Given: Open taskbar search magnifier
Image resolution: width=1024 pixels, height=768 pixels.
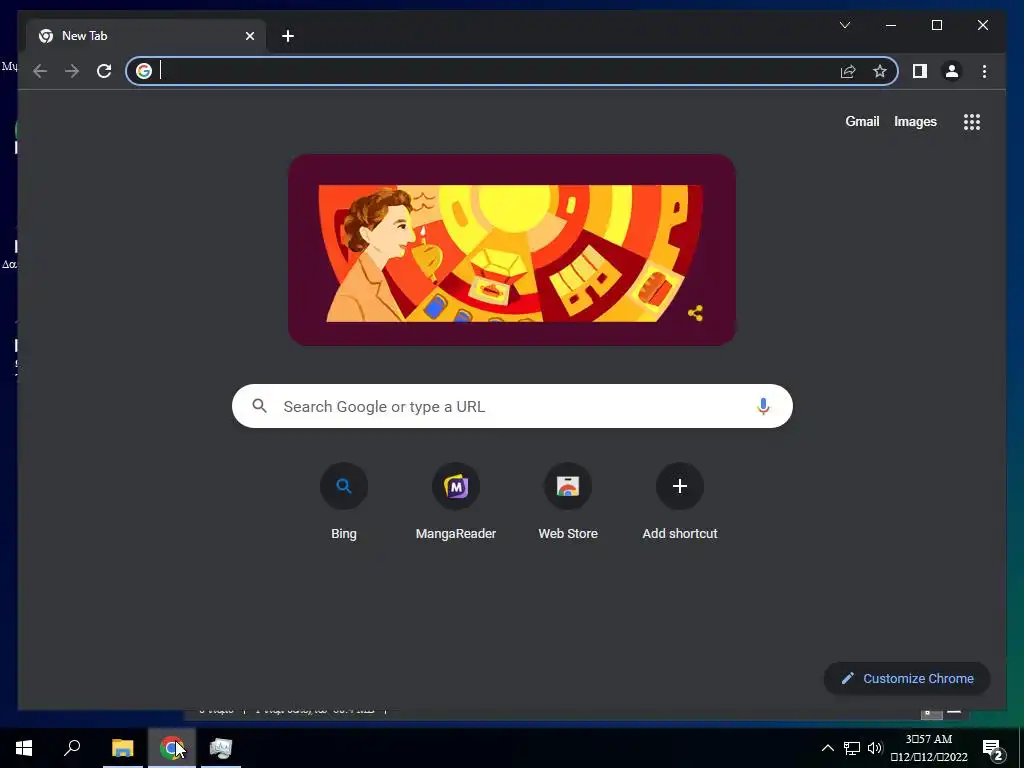Looking at the screenshot, I should point(72,748).
